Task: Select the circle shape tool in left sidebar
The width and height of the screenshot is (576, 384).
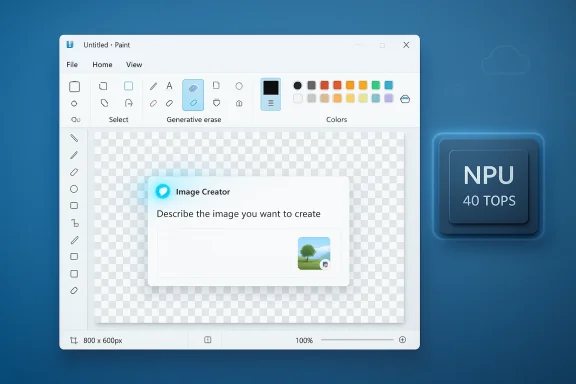Action: 74,189
